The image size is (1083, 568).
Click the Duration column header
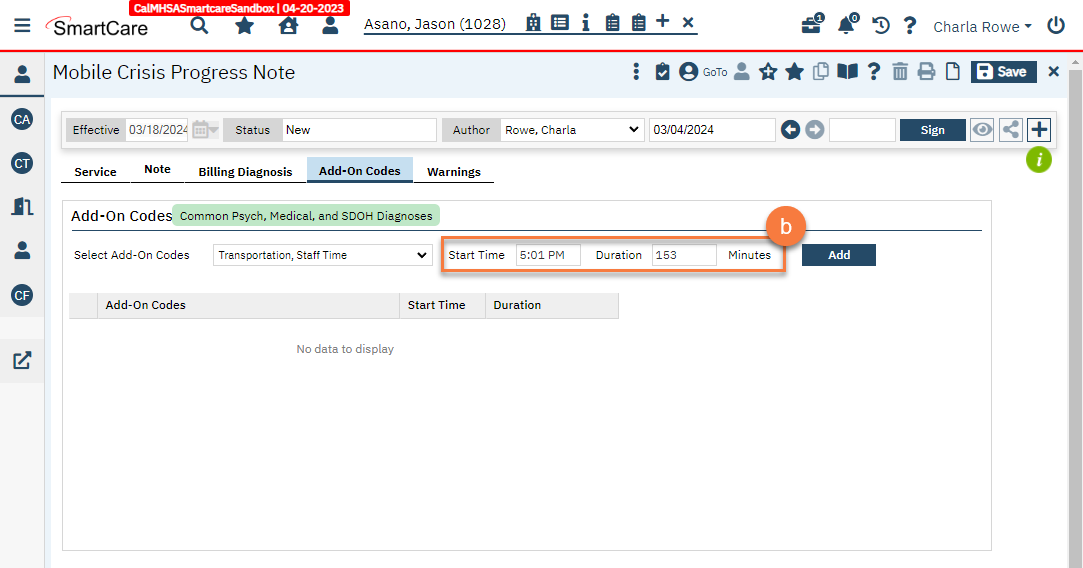(552, 305)
